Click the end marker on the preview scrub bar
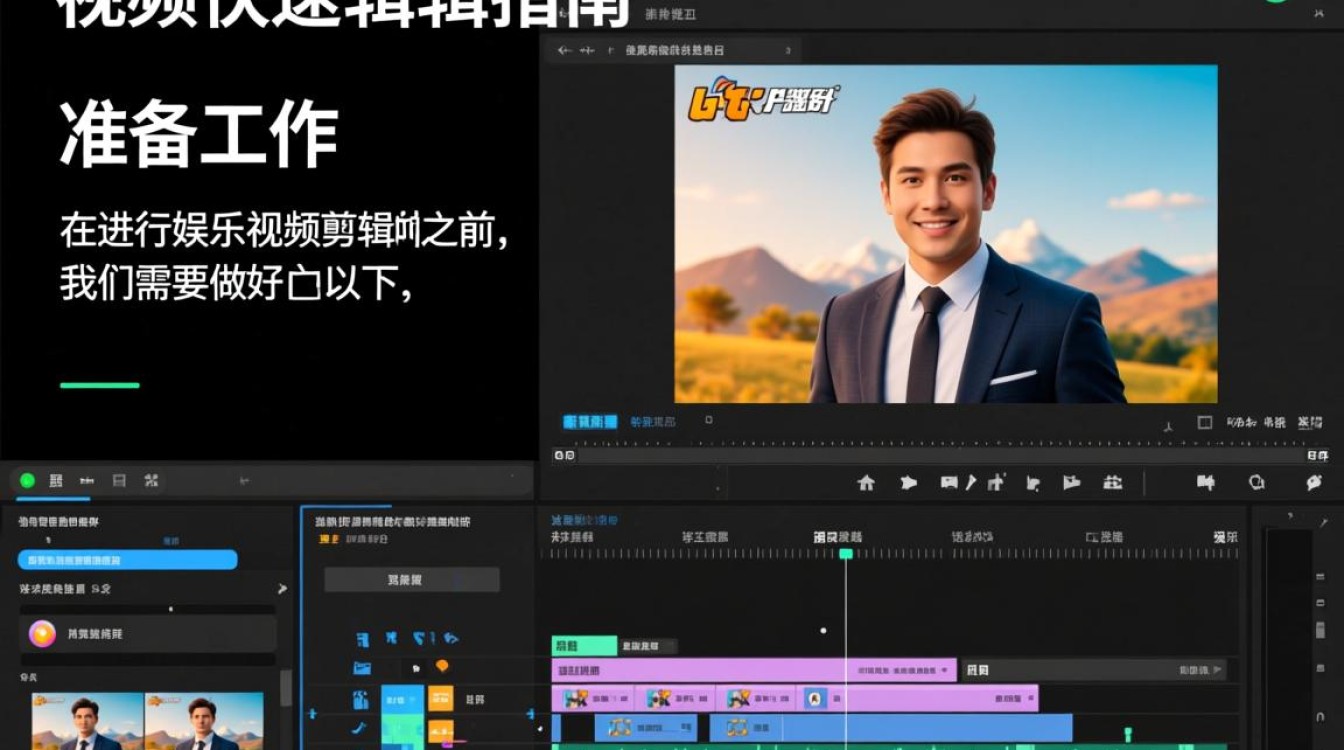 (1318, 456)
